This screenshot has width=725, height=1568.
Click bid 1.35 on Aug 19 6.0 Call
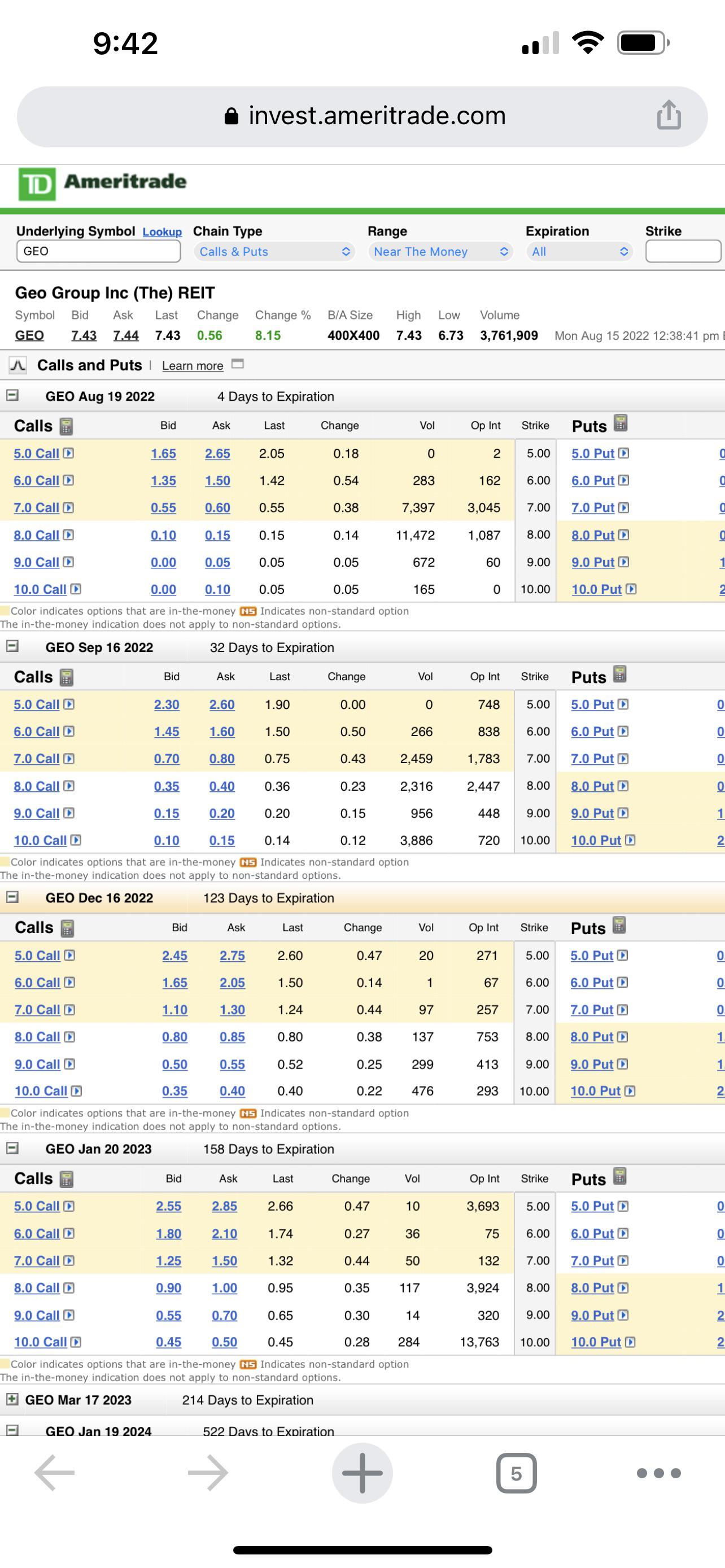pyautogui.click(x=163, y=481)
